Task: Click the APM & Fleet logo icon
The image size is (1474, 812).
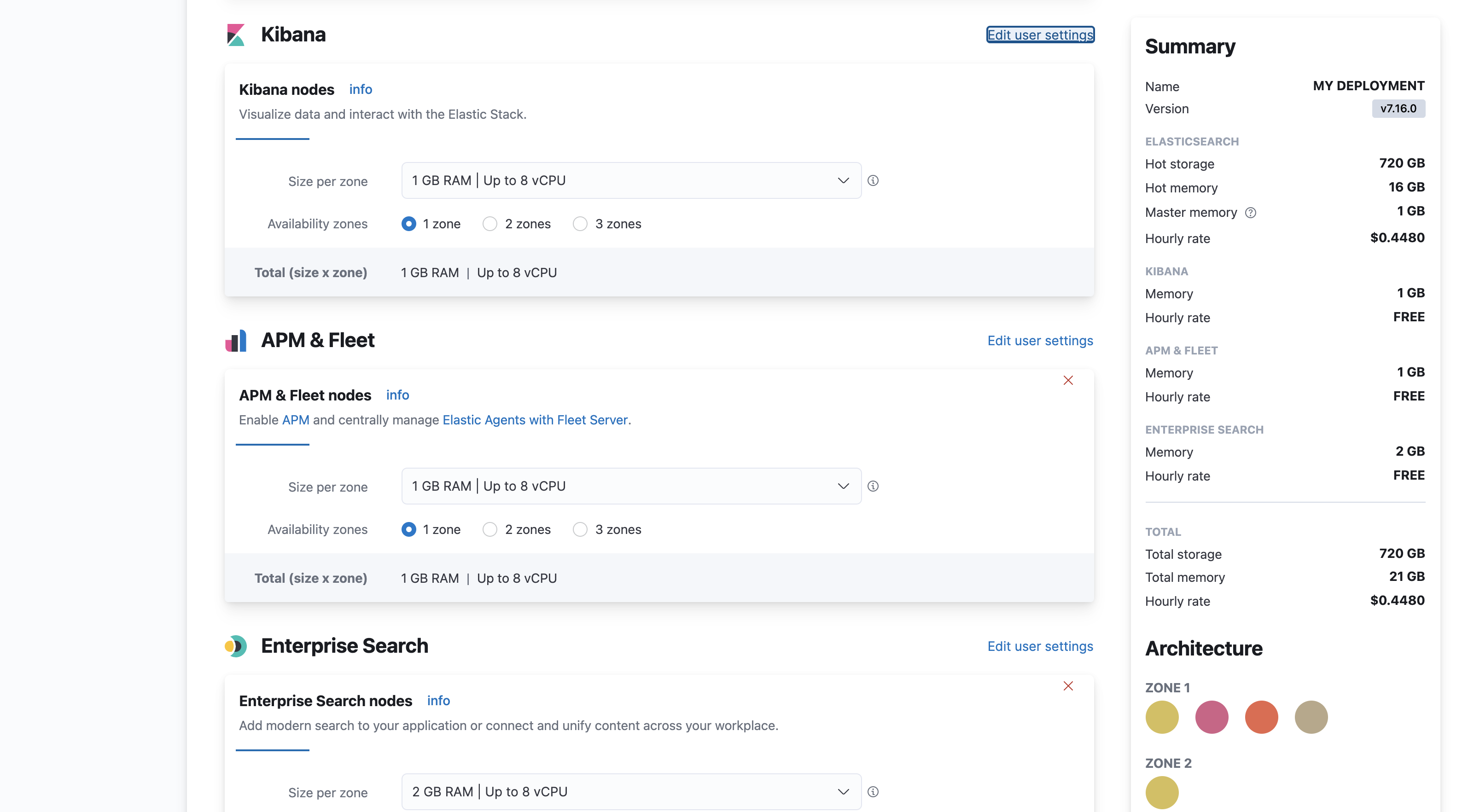Action: pyautogui.click(x=236, y=341)
